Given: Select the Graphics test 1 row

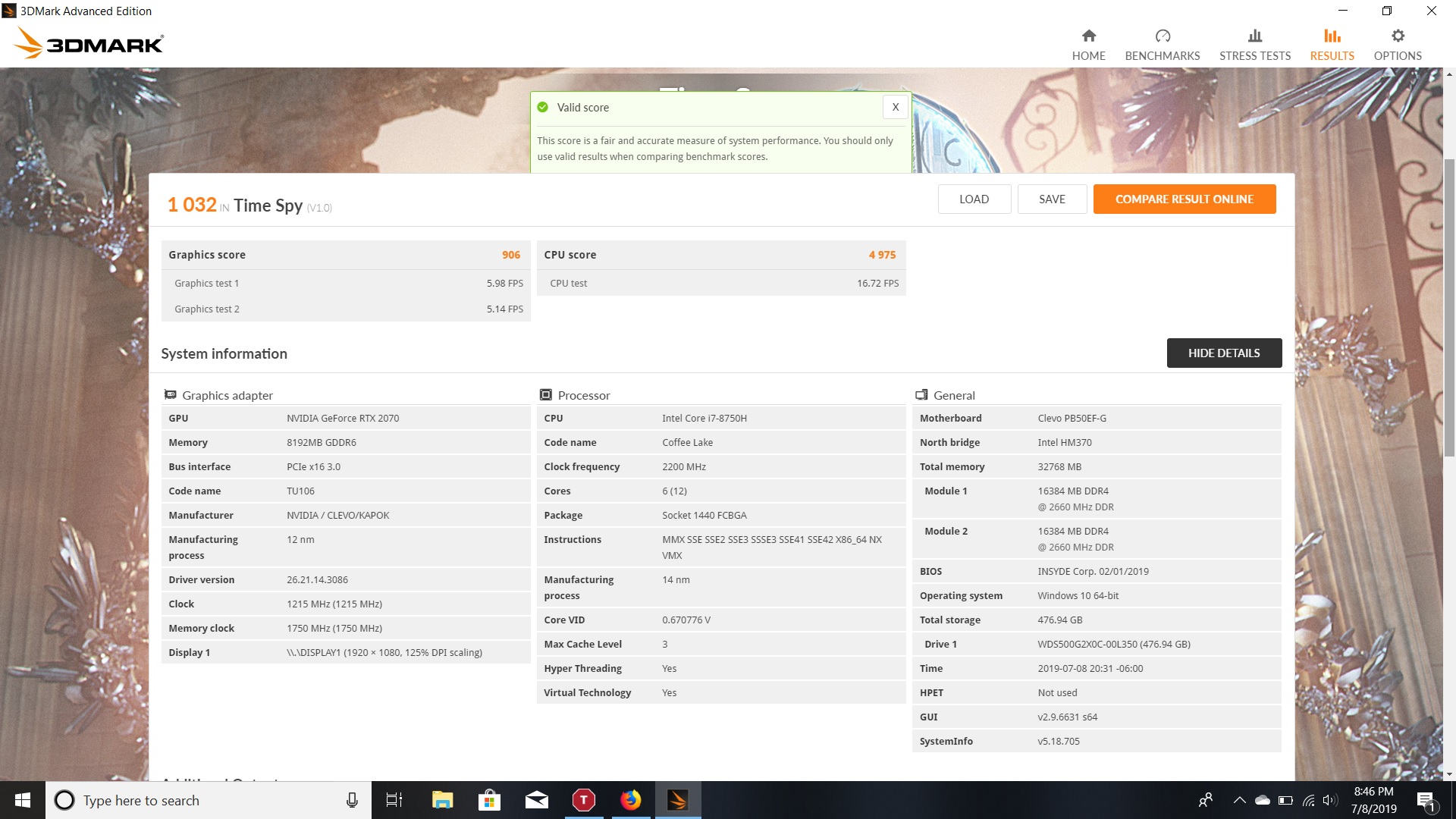Looking at the screenshot, I should coord(346,283).
